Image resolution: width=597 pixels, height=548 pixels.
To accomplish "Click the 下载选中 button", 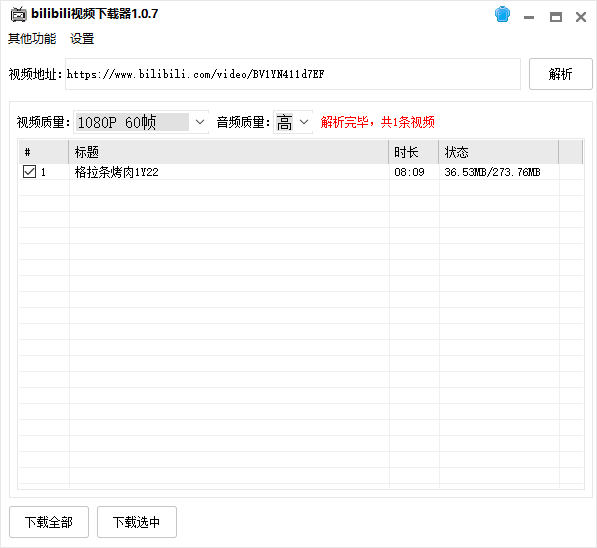I will tap(137, 522).
